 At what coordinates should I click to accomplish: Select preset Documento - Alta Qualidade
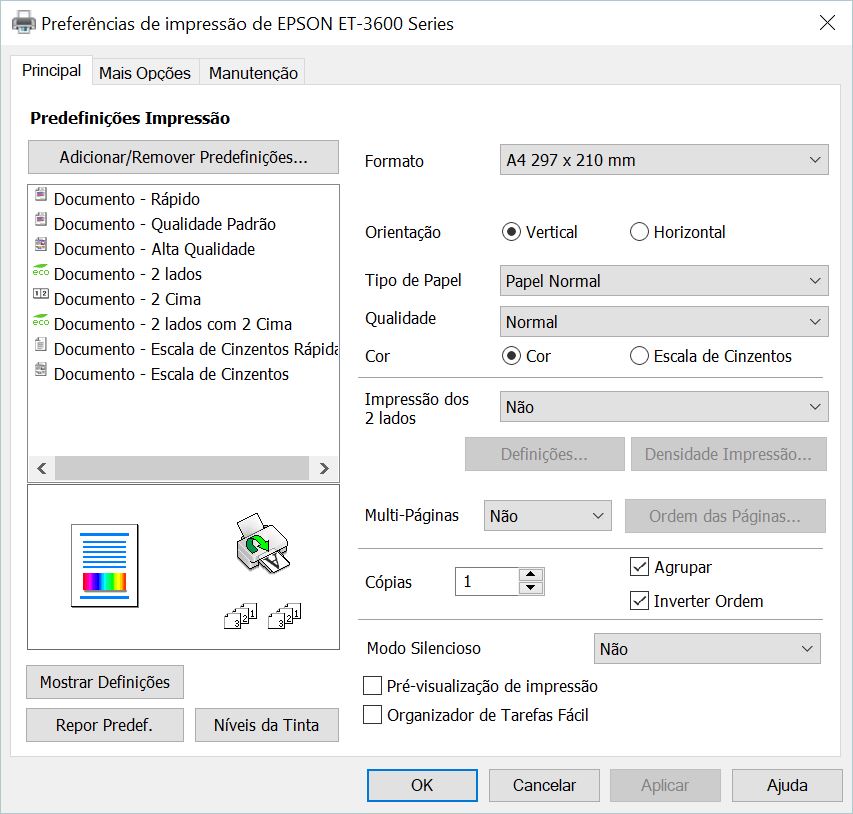(x=154, y=249)
